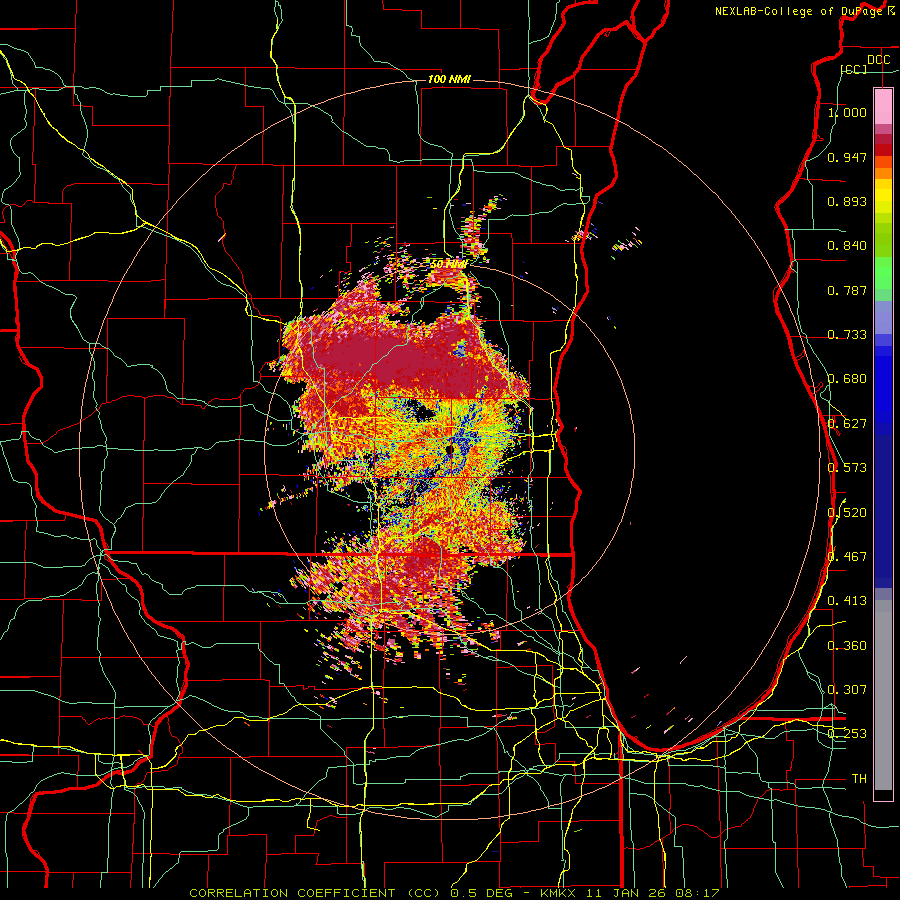Click the 0.627 legend value
Image resolution: width=900 pixels, height=900 pixels.
847,424
